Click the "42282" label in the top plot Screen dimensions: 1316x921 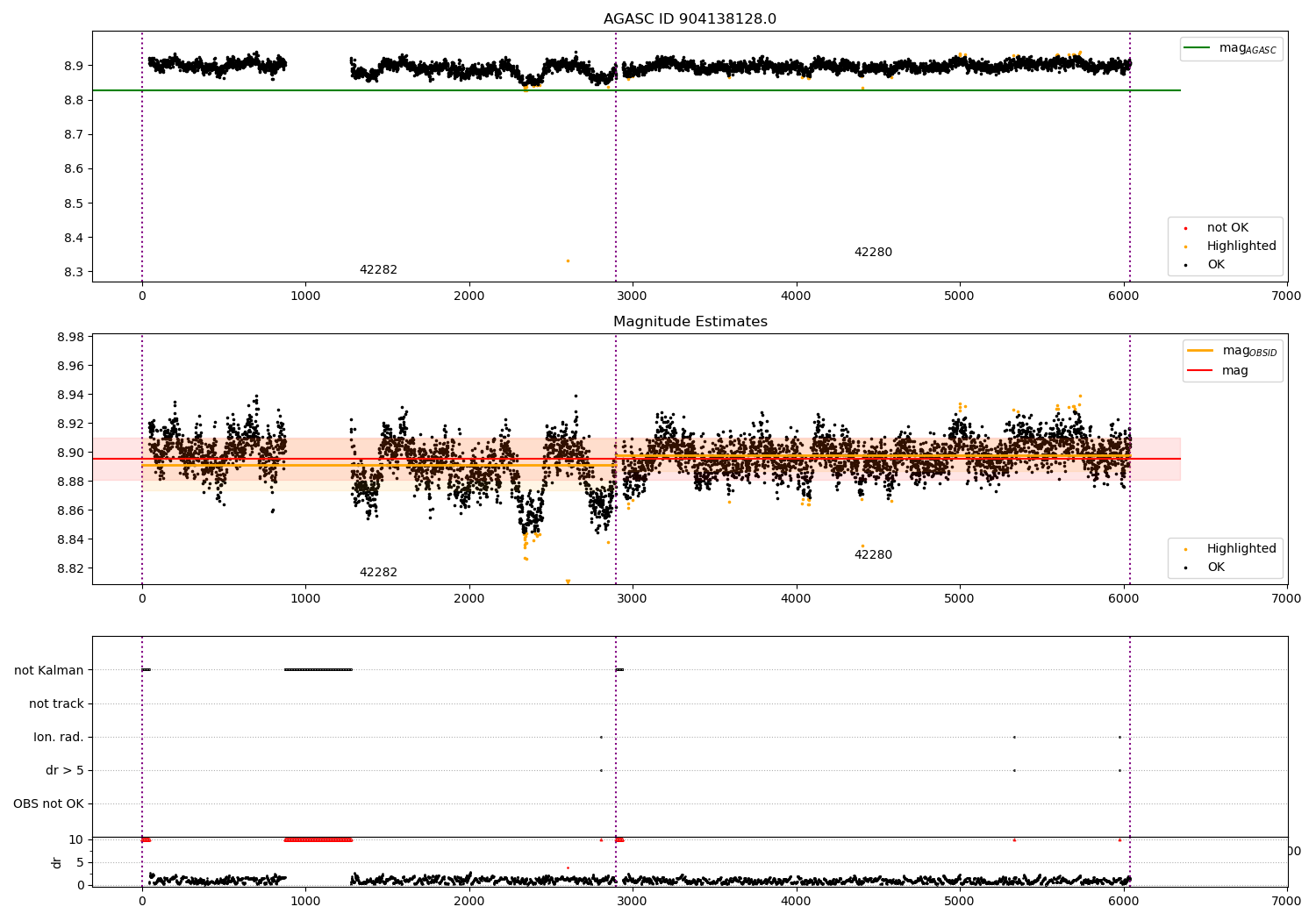378,270
